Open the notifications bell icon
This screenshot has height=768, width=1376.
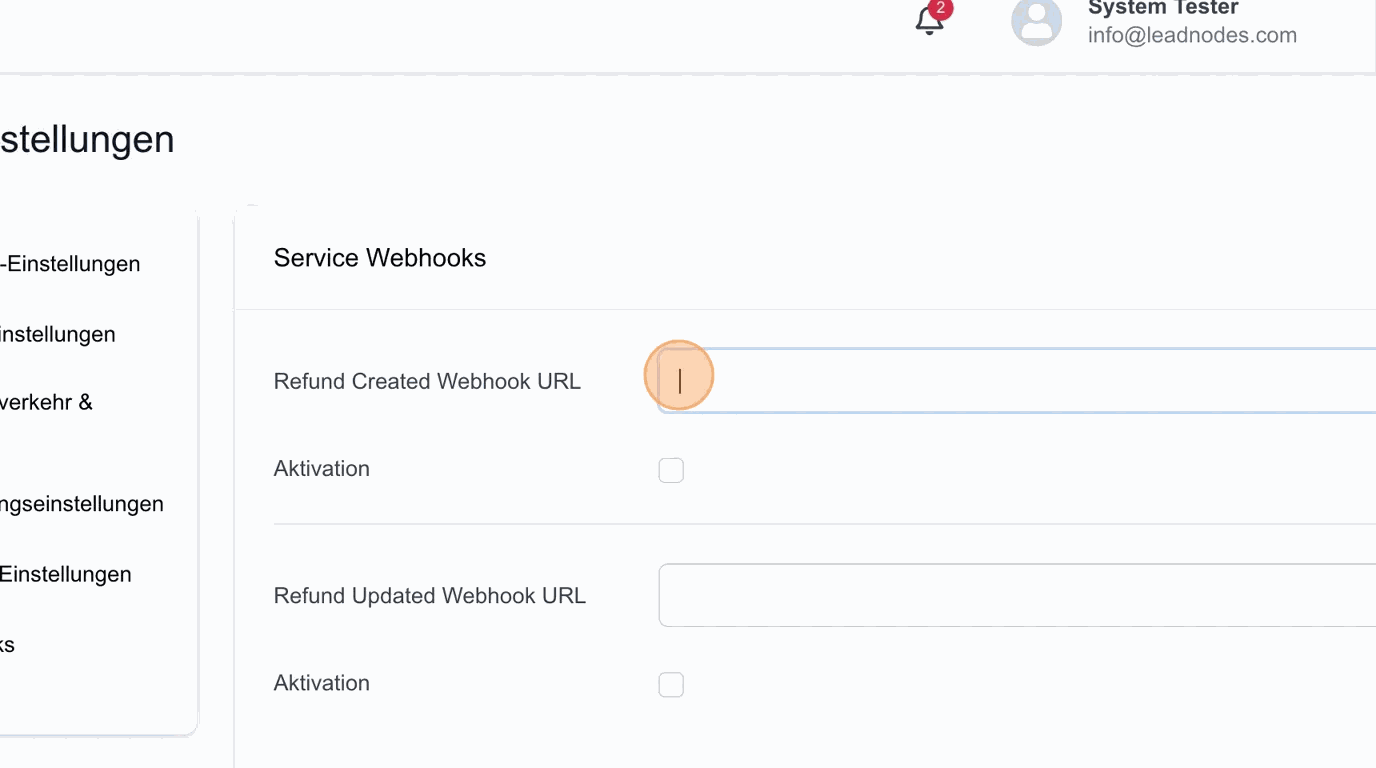pos(930,21)
